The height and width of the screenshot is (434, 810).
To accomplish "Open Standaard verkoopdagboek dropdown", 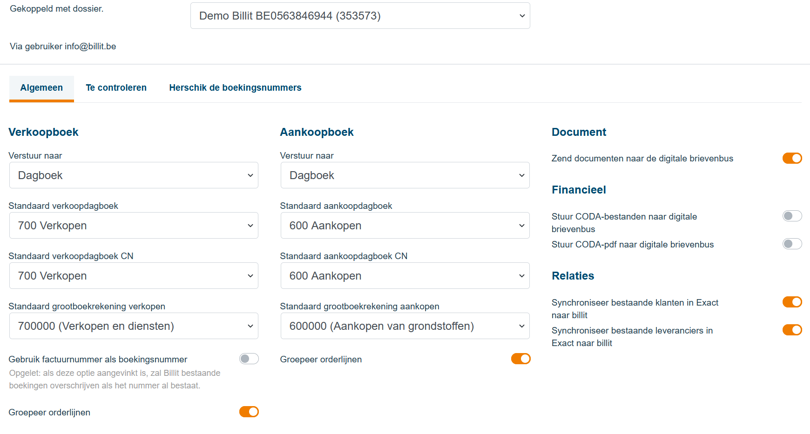I will [134, 226].
